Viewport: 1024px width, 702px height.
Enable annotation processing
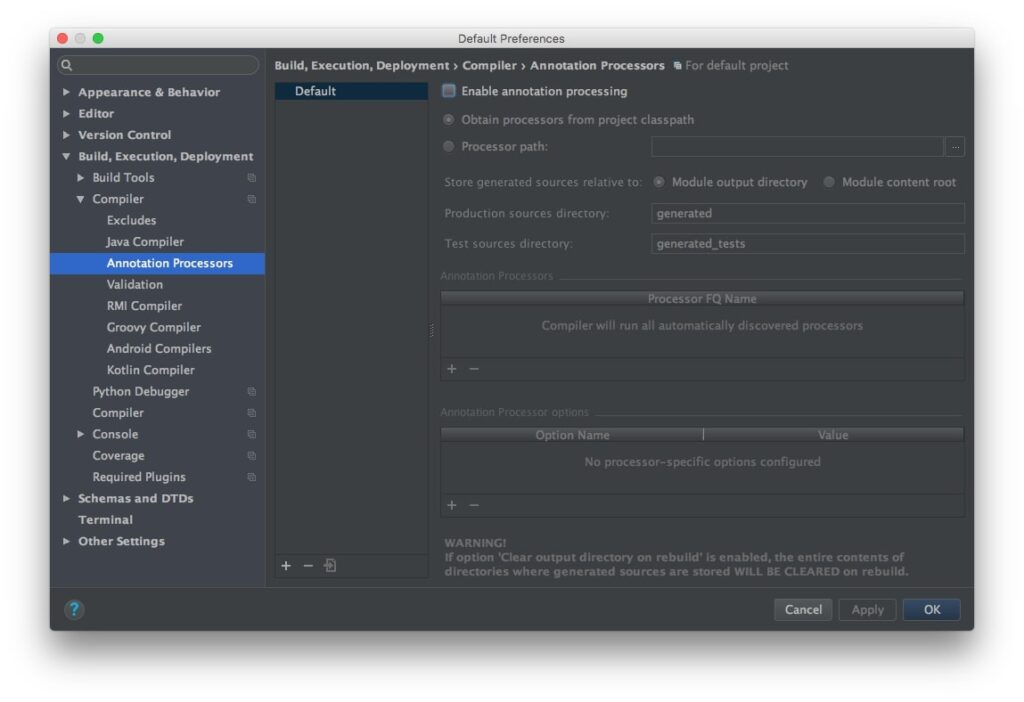pos(449,90)
